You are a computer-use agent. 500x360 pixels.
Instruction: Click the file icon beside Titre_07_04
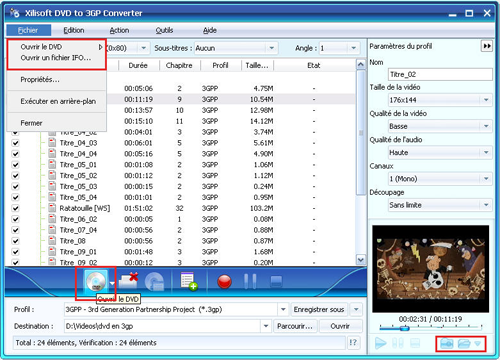tap(52, 230)
